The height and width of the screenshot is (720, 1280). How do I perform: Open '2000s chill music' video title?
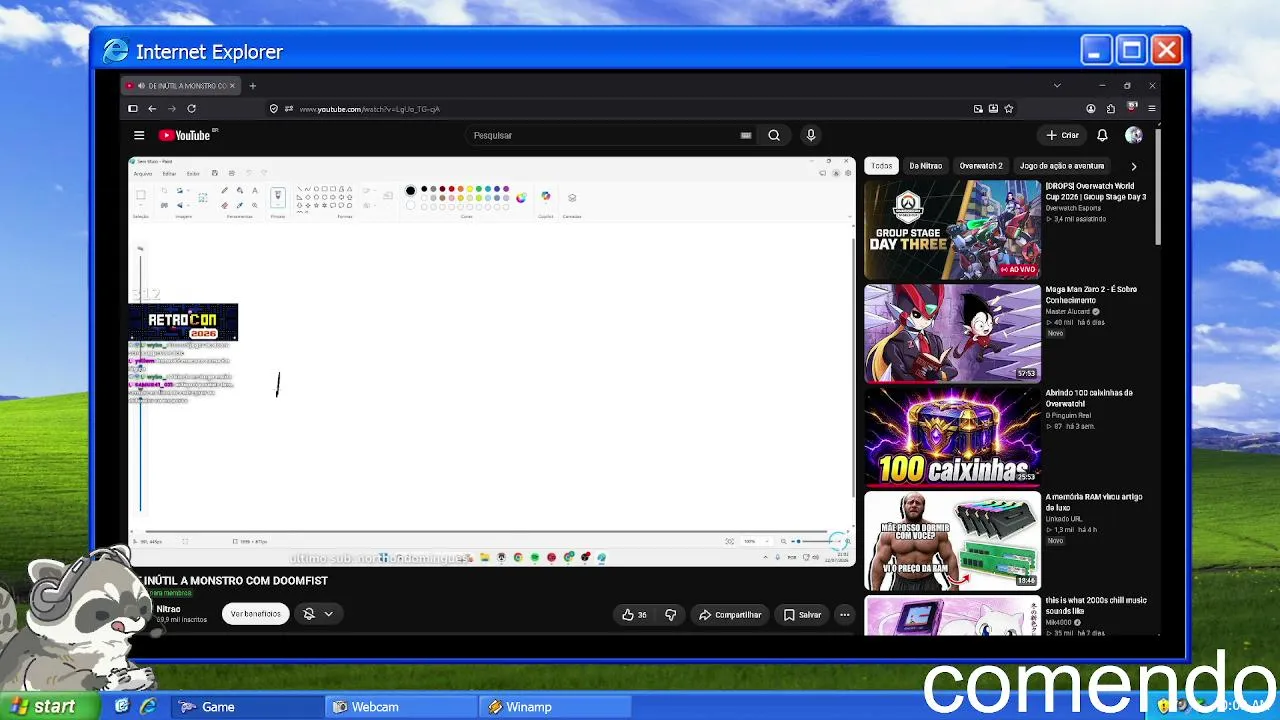click(1096, 605)
